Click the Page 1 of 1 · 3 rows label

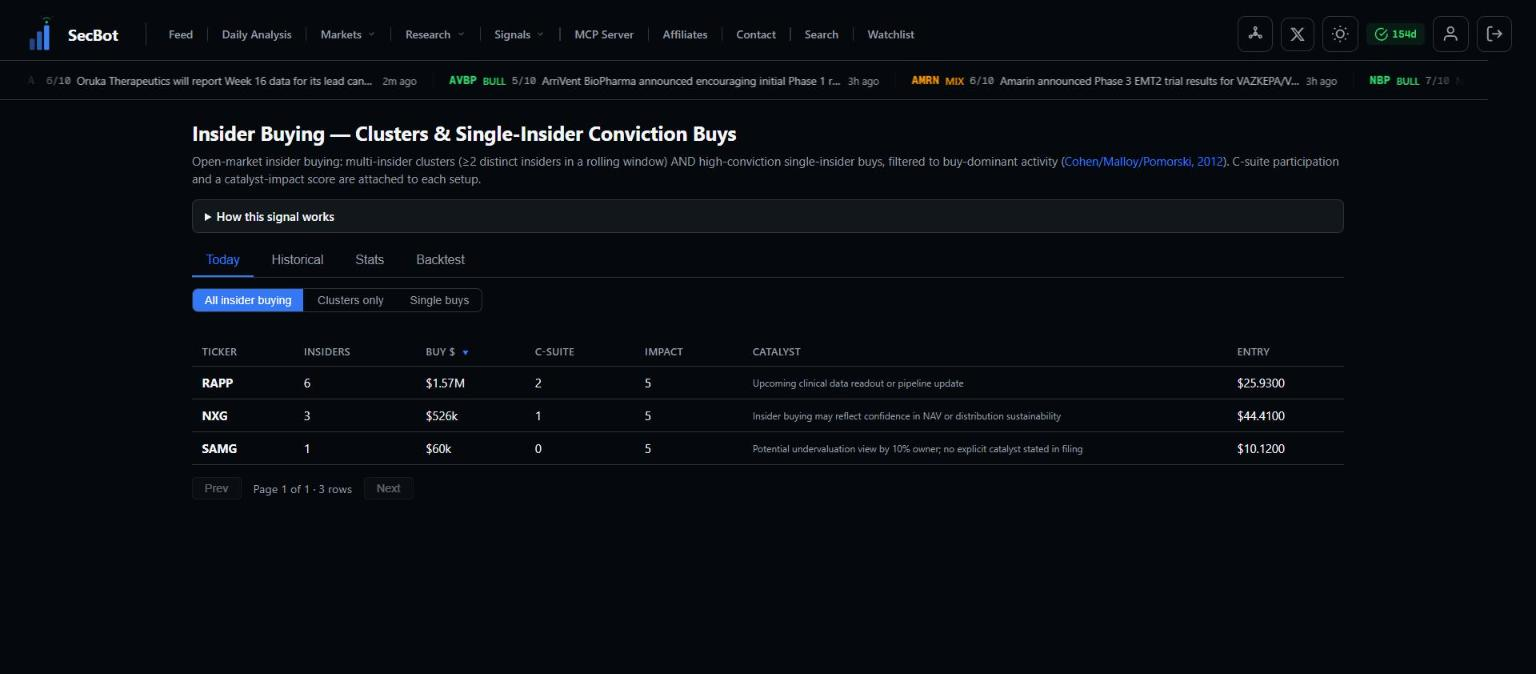point(302,489)
